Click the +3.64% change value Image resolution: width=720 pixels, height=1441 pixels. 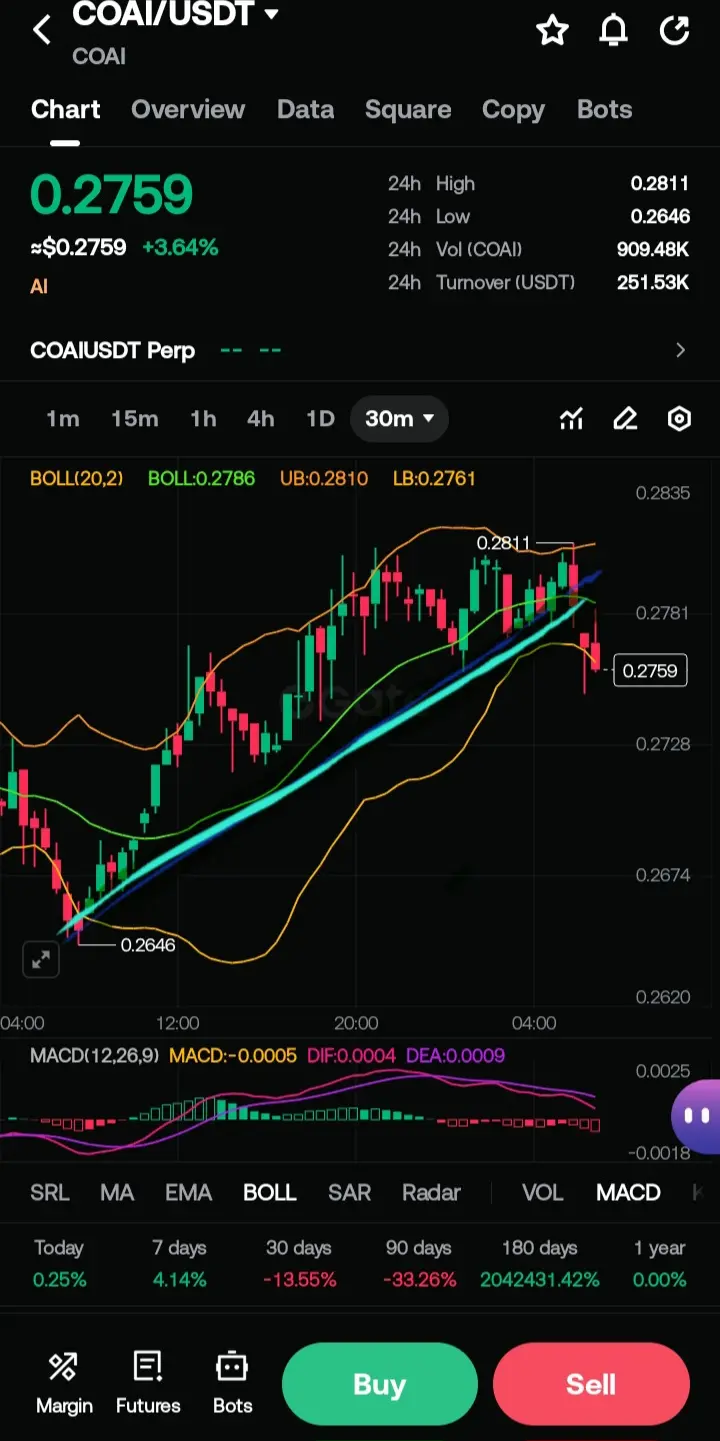[180, 248]
